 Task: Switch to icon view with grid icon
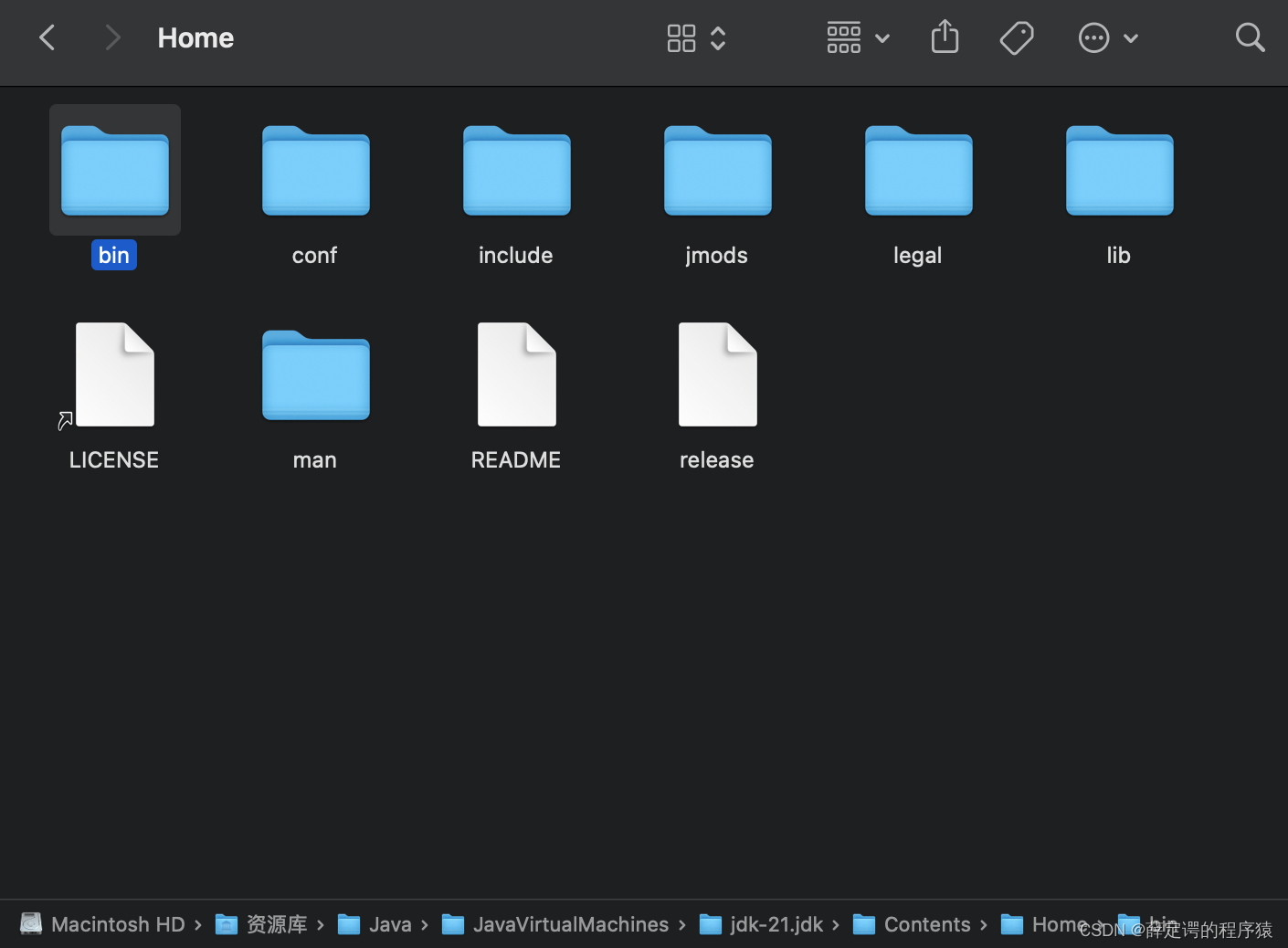point(681,38)
